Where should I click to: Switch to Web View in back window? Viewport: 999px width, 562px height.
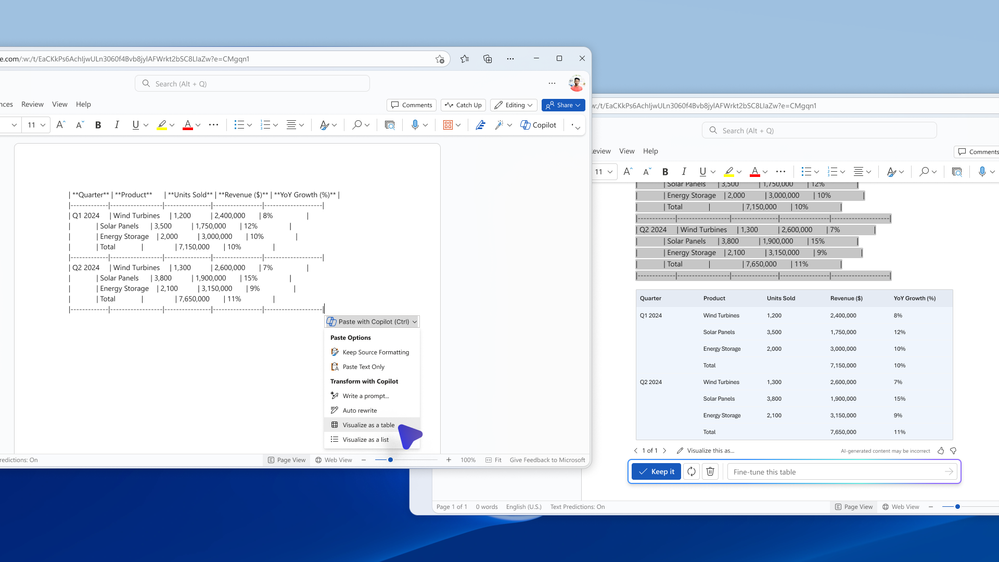tap(901, 507)
